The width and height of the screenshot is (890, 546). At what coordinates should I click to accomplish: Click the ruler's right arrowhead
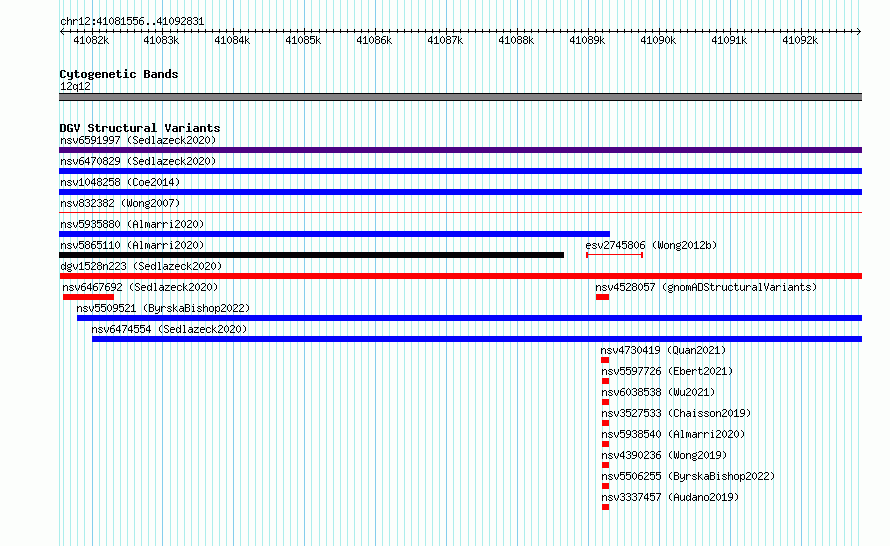859,32
